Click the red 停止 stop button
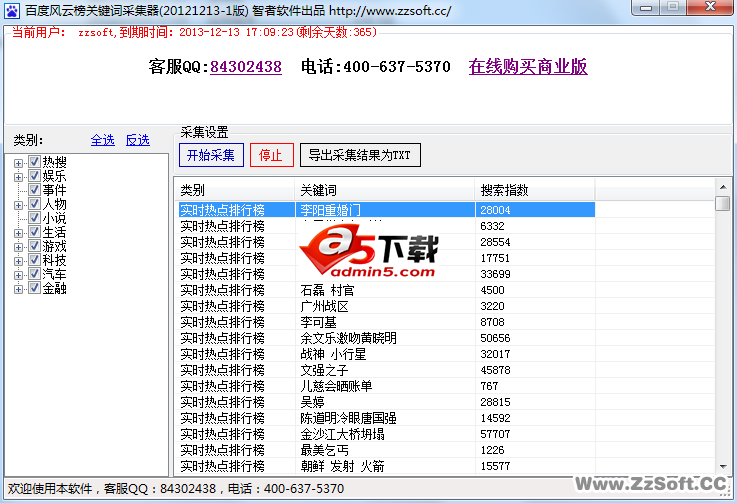This screenshot has height=503, width=737. pos(272,155)
